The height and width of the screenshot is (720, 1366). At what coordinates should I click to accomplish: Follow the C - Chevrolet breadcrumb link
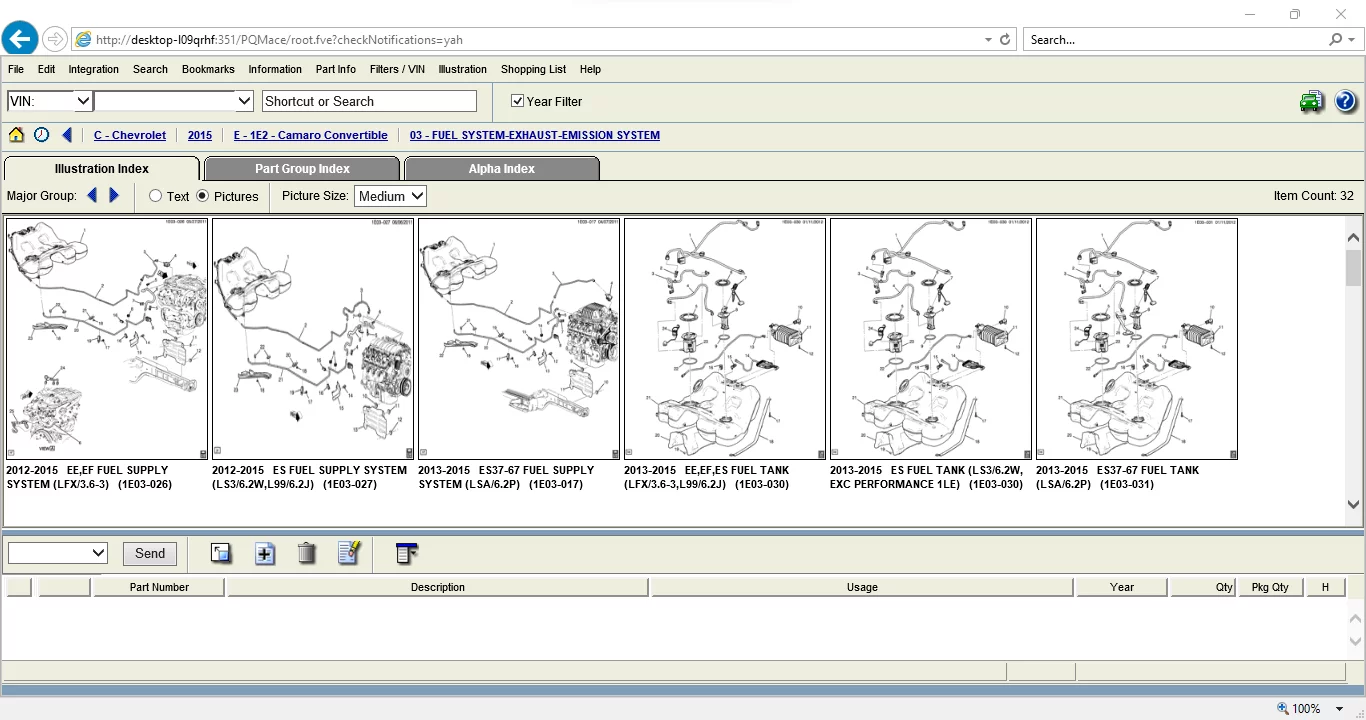[x=130, y=135]
